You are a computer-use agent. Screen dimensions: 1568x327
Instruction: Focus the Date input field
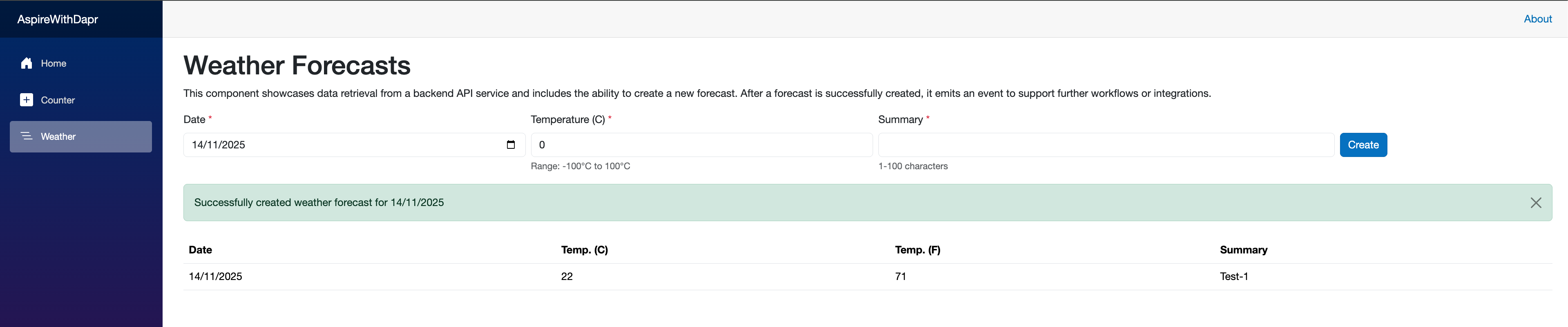tap(341, 145)
